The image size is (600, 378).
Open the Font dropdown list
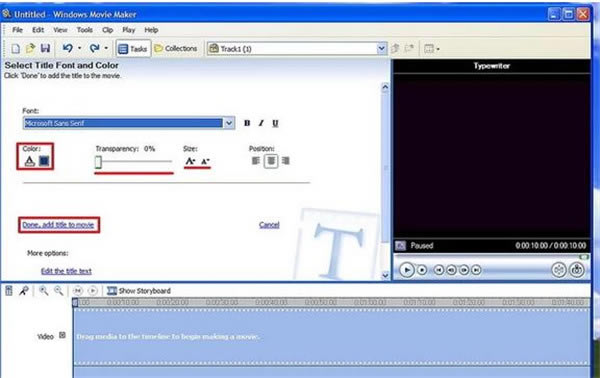coord(228,123)
